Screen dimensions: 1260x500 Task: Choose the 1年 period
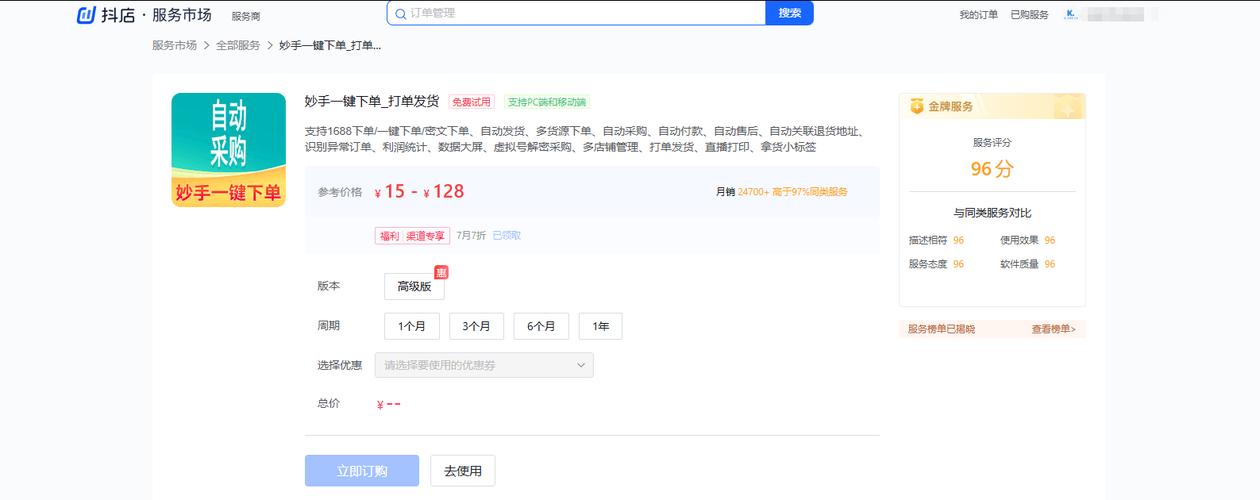pyautogui.click(x=600, y=326)
